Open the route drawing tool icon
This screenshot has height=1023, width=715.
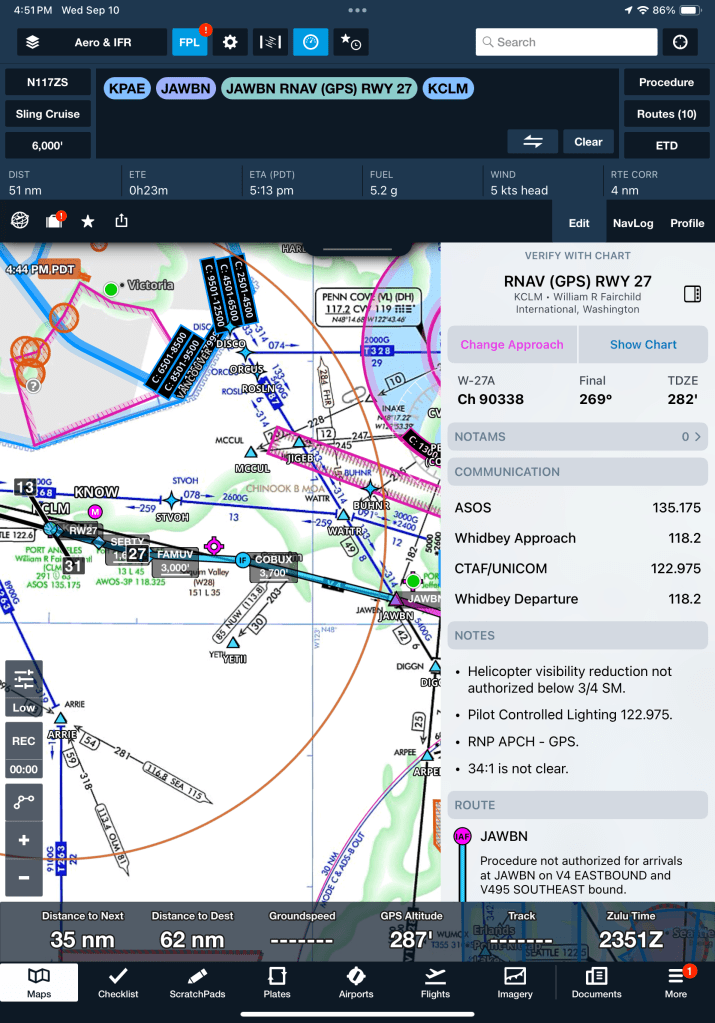[24, 802]
